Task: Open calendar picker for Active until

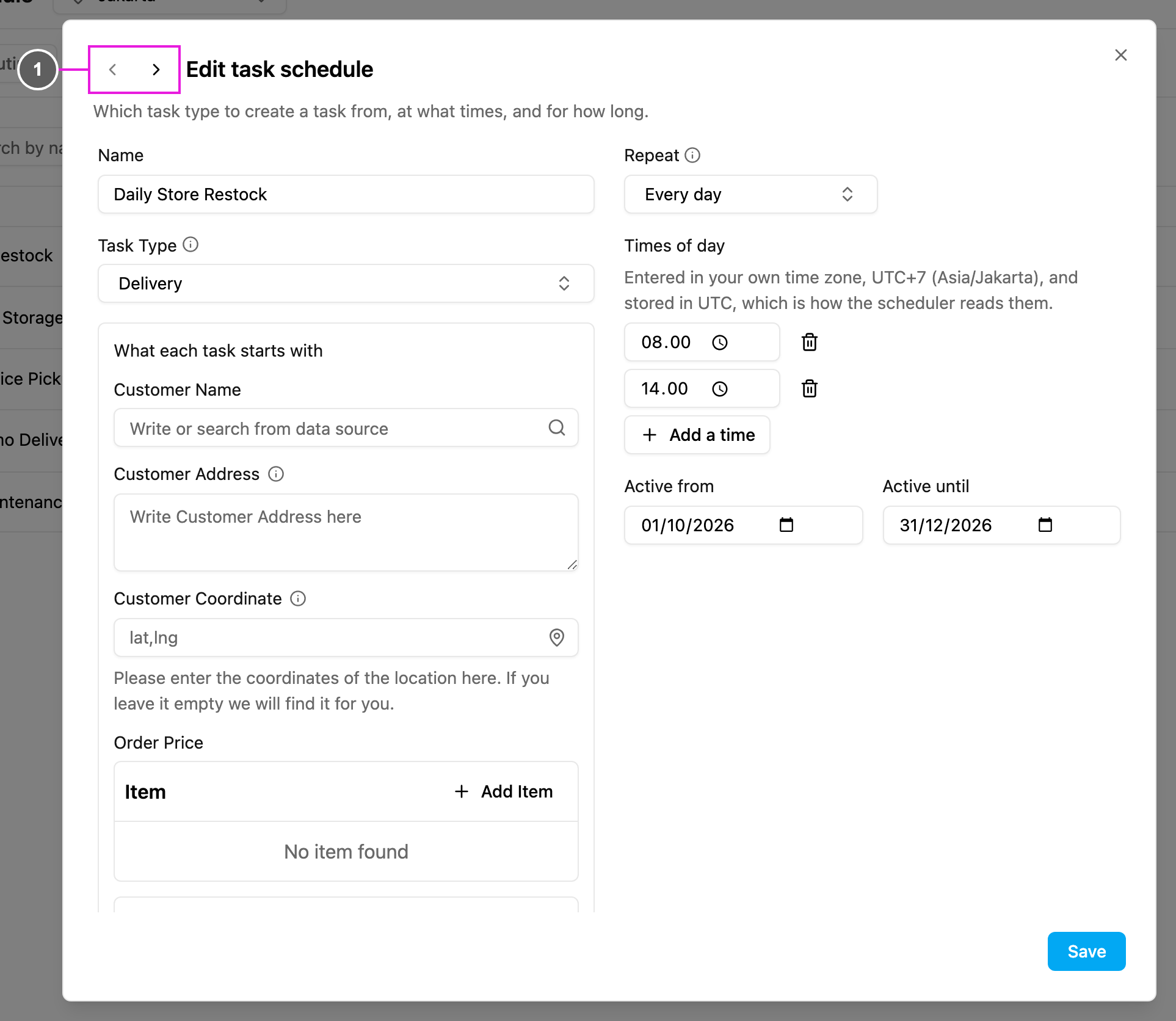Action: point(1045,525)
